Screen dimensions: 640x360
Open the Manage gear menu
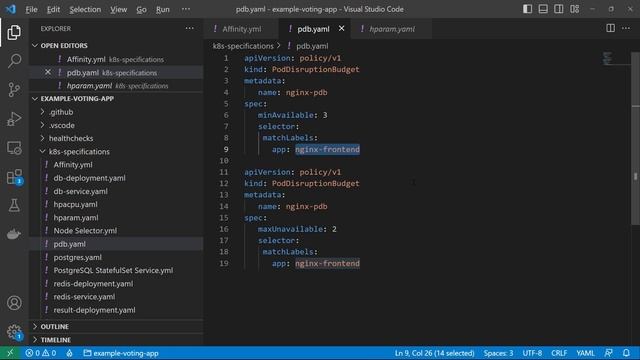[x=14, y=331]
